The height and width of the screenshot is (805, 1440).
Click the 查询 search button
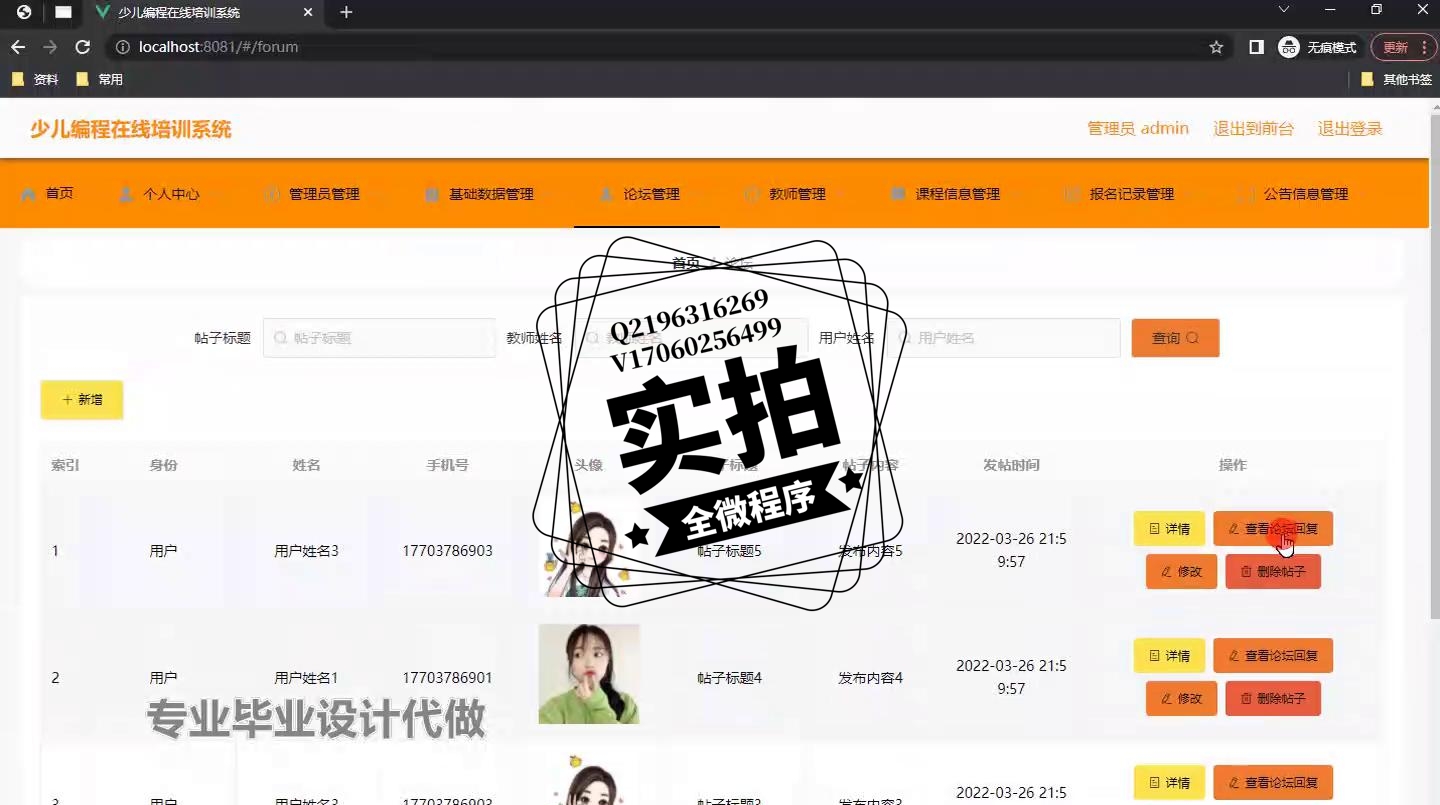[x=1175, y=338]
